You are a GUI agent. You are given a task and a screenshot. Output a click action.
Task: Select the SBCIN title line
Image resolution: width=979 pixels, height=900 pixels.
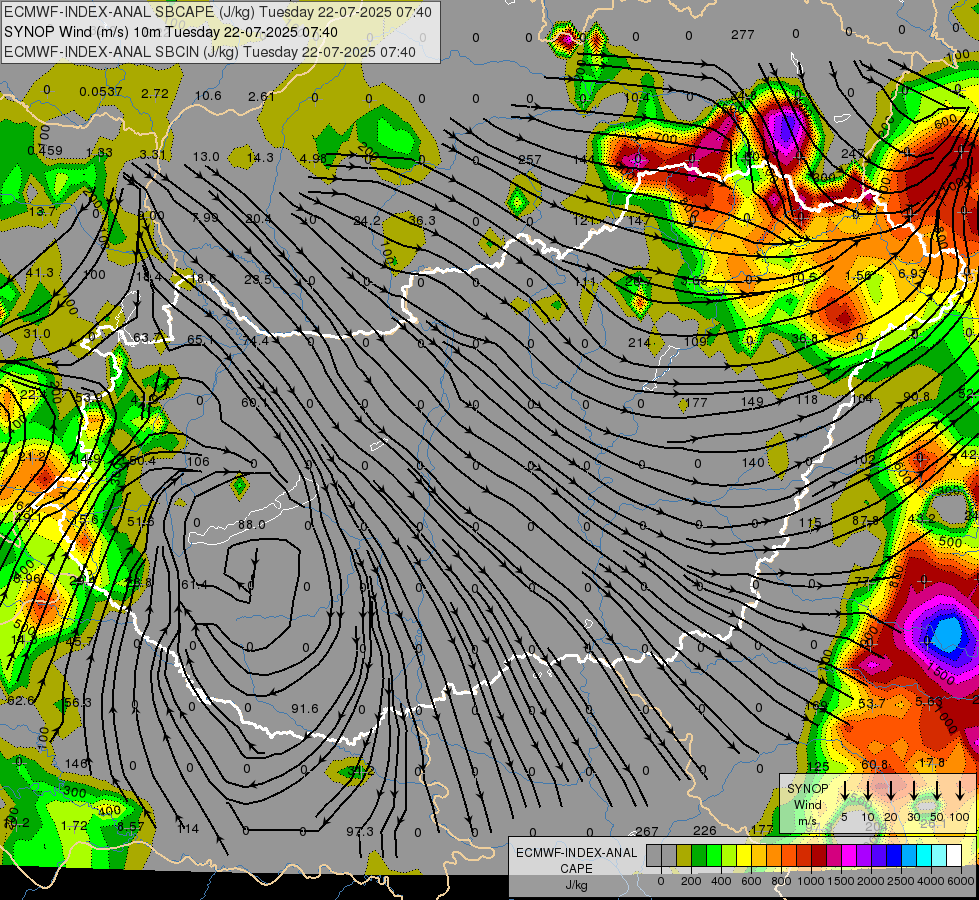[x=209, y=52]
